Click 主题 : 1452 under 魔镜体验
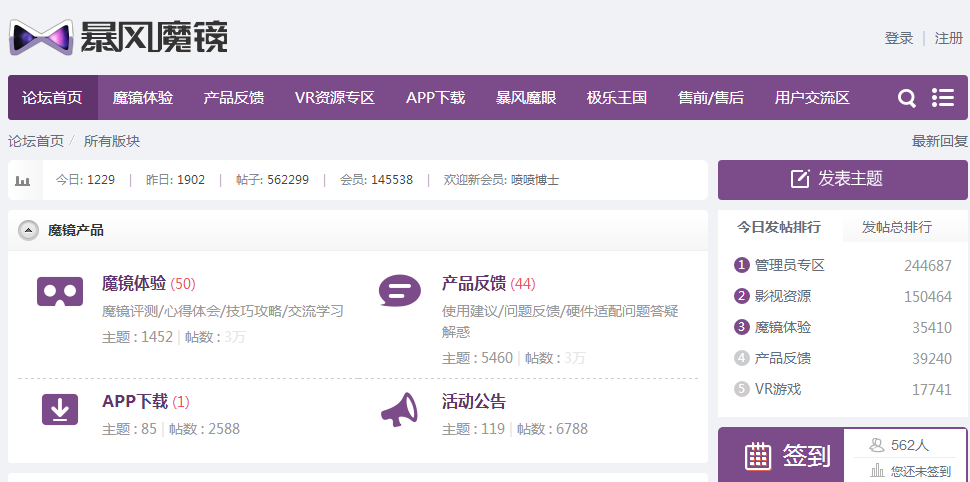 137,337
